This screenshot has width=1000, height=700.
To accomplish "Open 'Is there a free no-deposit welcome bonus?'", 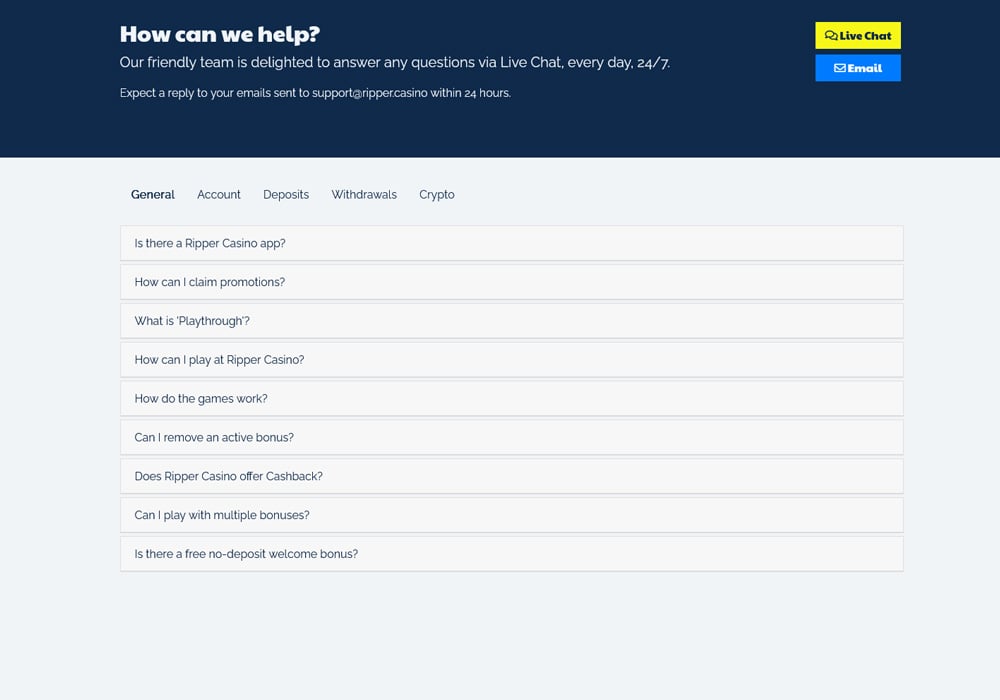I will [x=511, y=554].
